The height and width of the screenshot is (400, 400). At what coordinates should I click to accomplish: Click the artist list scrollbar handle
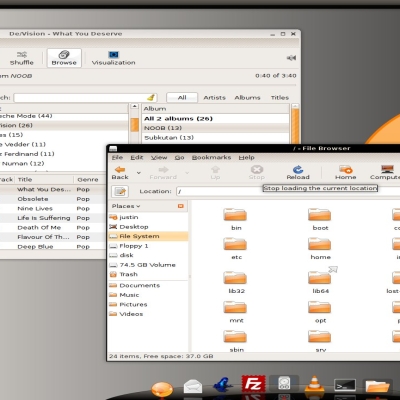(134, 125)
